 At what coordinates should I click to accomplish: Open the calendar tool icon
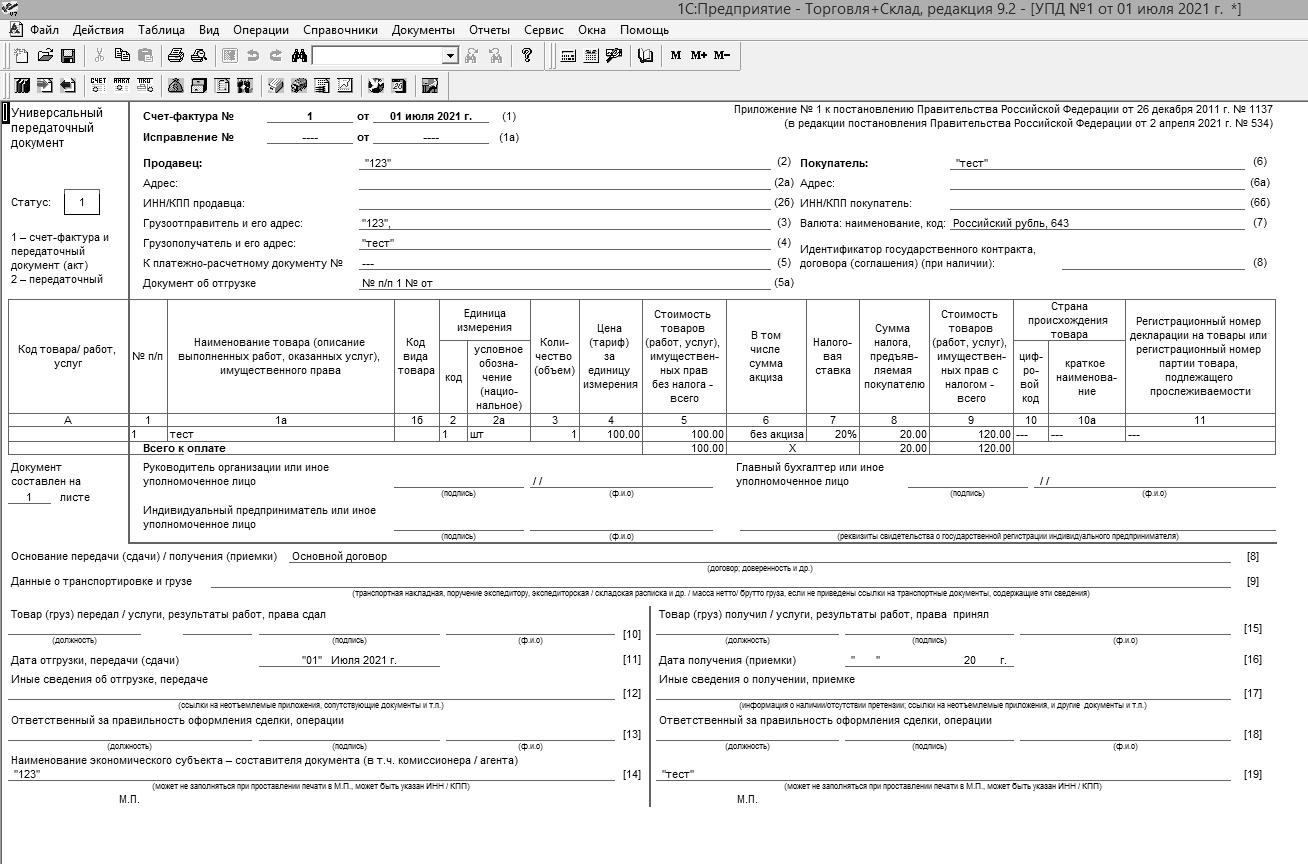point(591,56)
